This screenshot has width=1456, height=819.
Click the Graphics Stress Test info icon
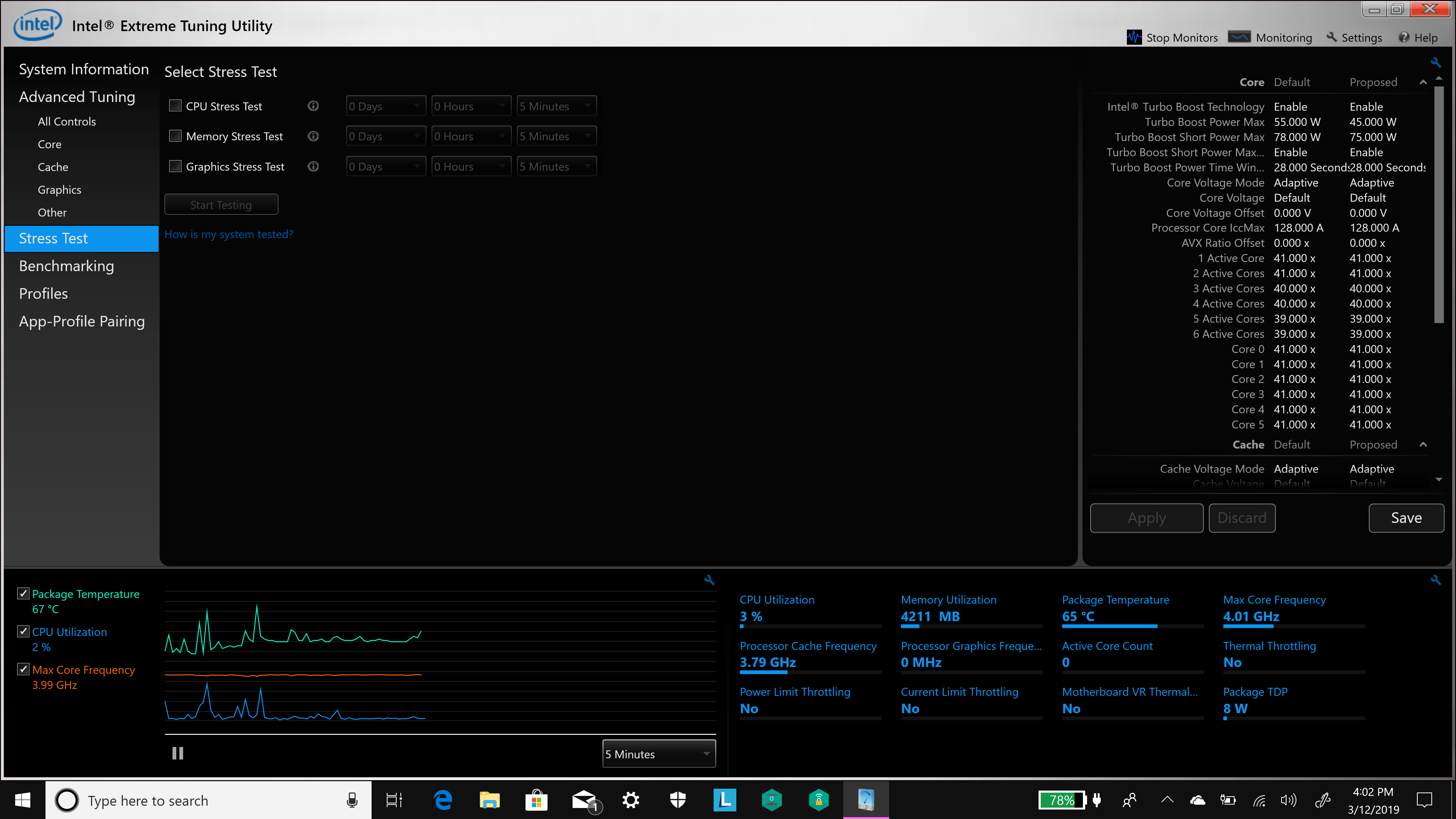point(313,166)
